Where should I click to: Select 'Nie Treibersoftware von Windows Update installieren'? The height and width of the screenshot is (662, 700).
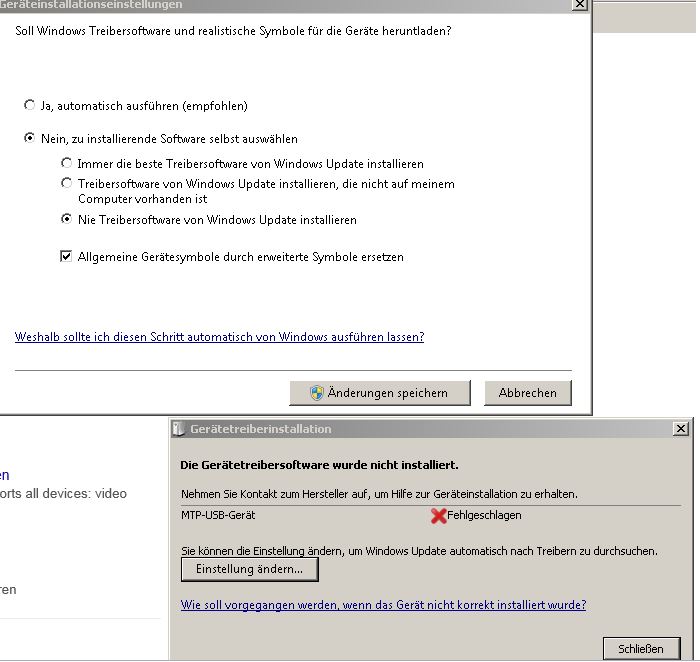pos(67,219)
